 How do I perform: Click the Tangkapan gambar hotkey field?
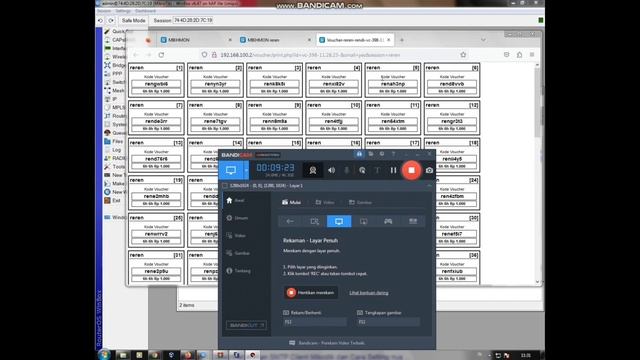[x=388, y=322]
